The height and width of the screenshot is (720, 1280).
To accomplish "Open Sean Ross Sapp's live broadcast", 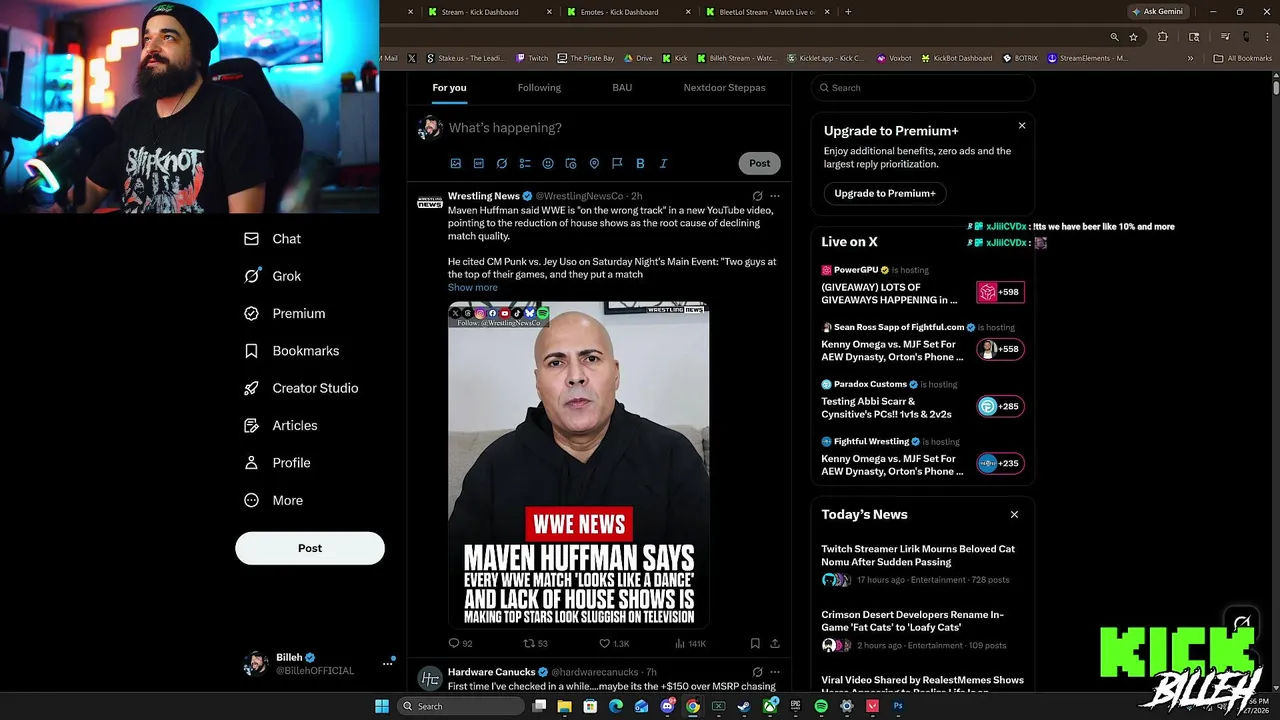I will click(922, 344).
